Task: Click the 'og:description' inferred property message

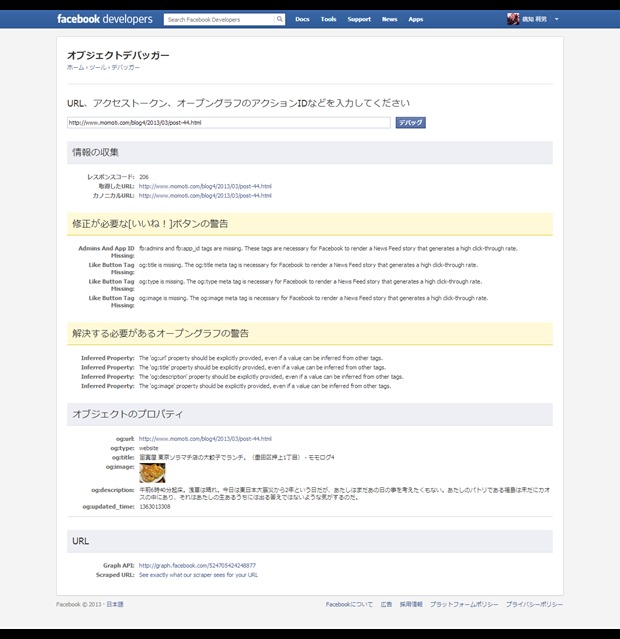Action: 271,377
